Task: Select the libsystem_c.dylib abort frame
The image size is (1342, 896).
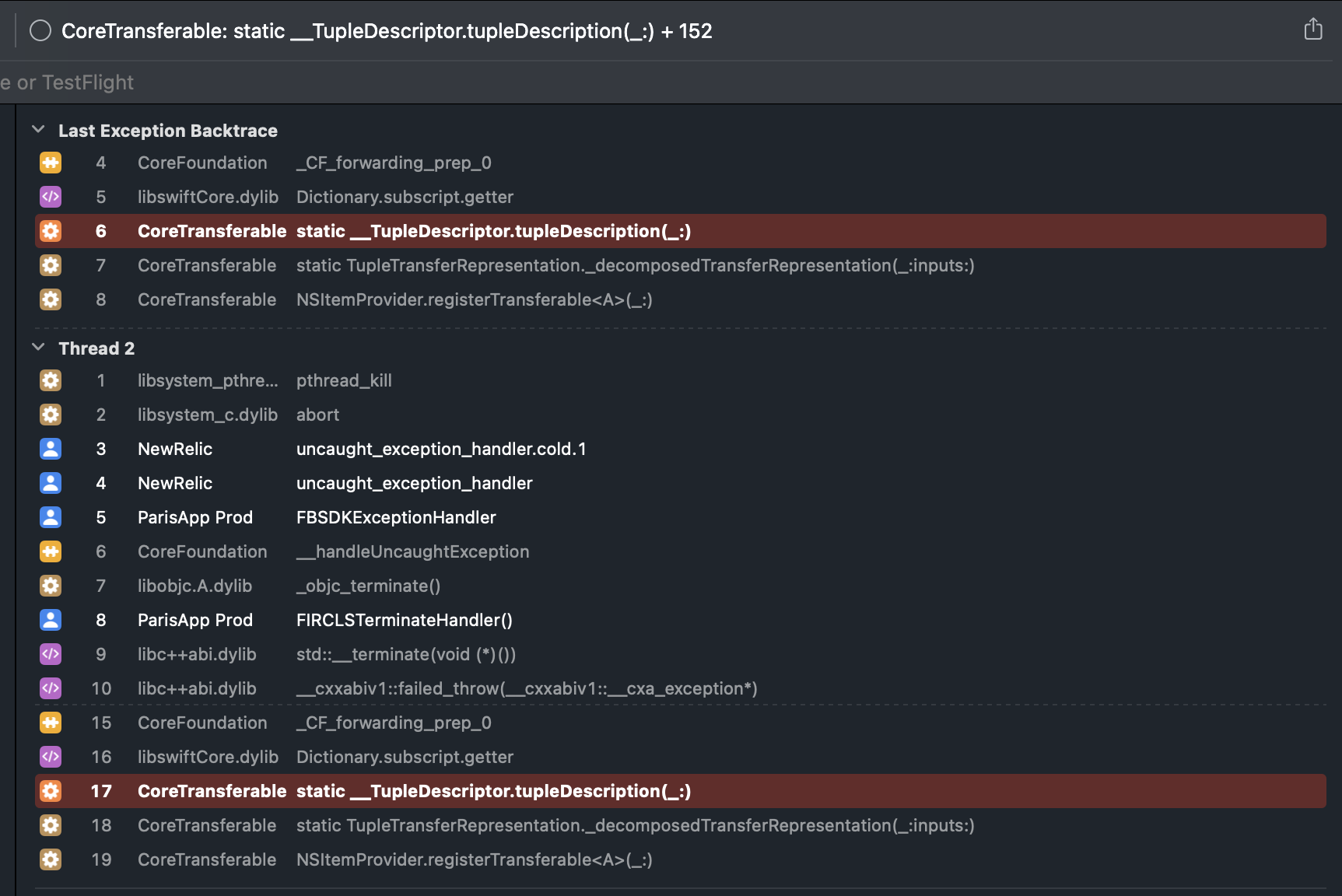Action: tap(317, 415)
